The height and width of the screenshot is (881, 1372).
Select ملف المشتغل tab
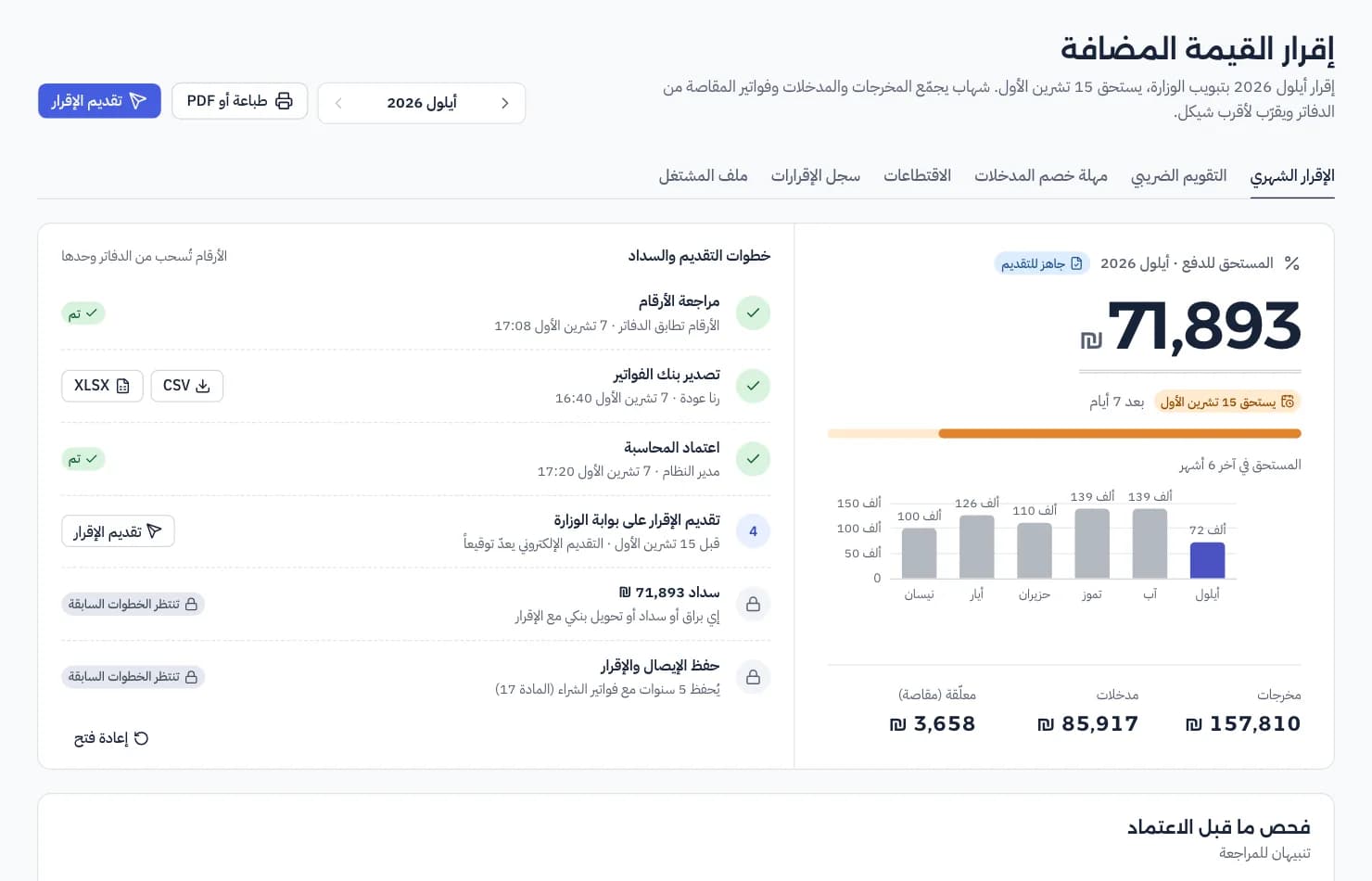click(x=703, y=176)
